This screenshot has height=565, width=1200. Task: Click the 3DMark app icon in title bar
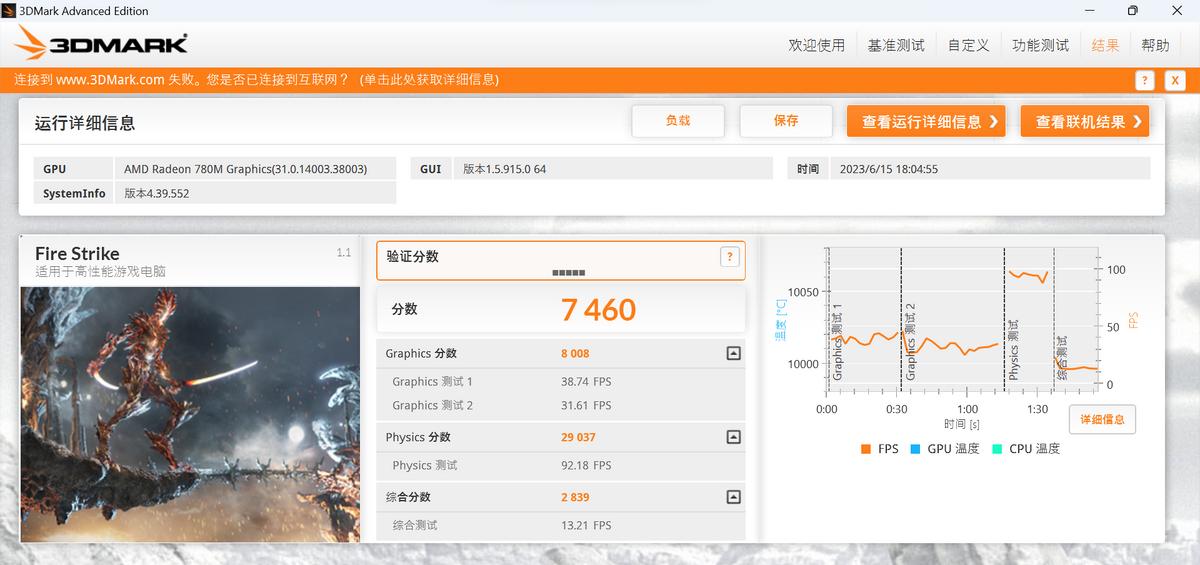pos(10,11)
